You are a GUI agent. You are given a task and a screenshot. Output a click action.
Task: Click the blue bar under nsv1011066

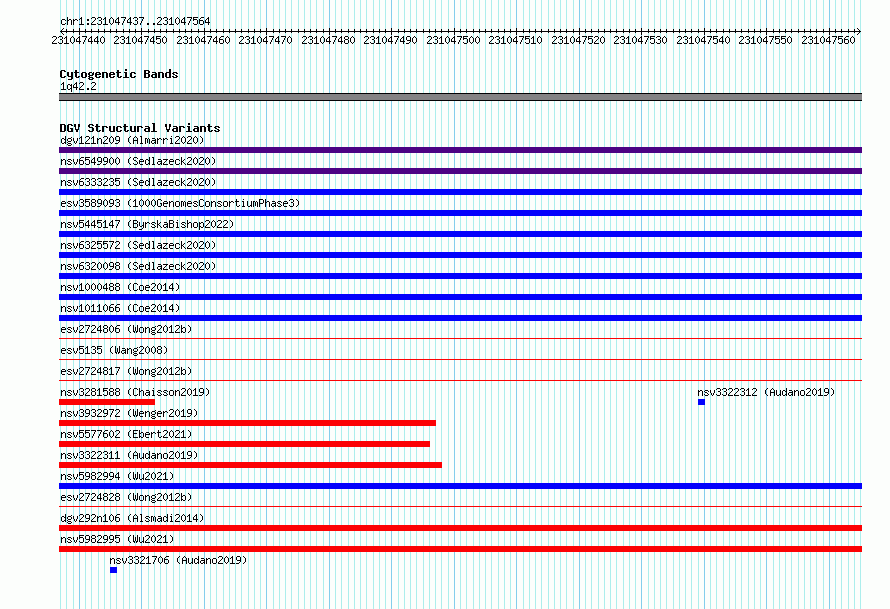click(x=460, y=318)
